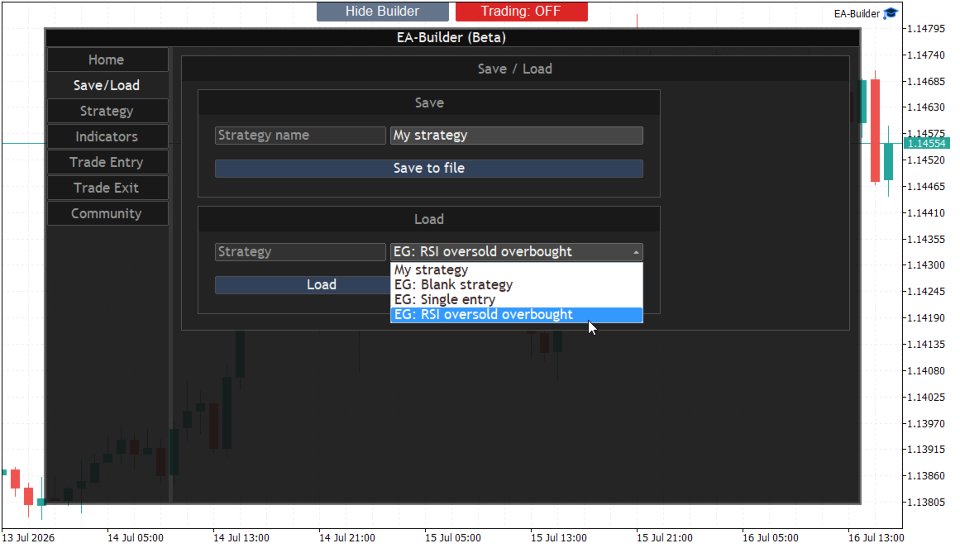Toggle the Trading: OFF button
Viewport: 960px width, 548px height.
tap(521, 11)
